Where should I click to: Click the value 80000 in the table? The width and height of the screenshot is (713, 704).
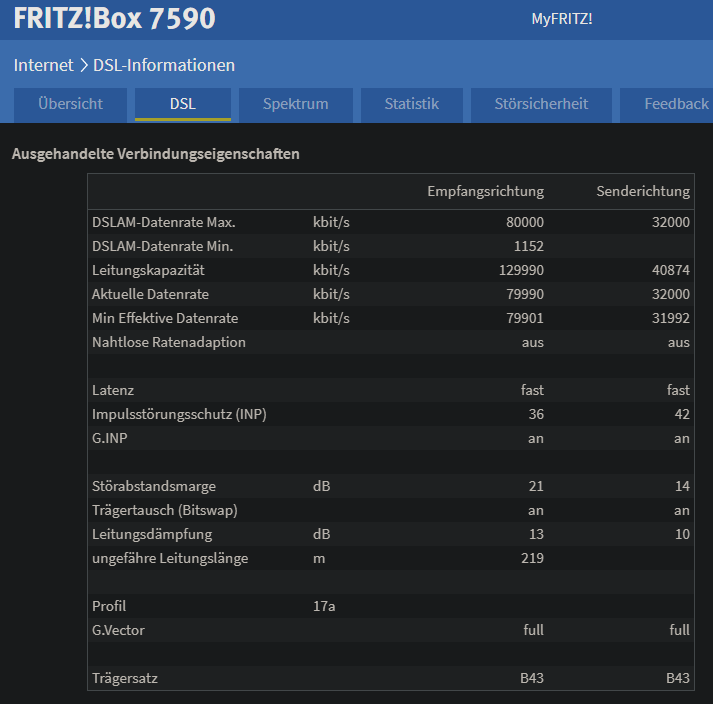pyautogui.click(x=525, y=222)
